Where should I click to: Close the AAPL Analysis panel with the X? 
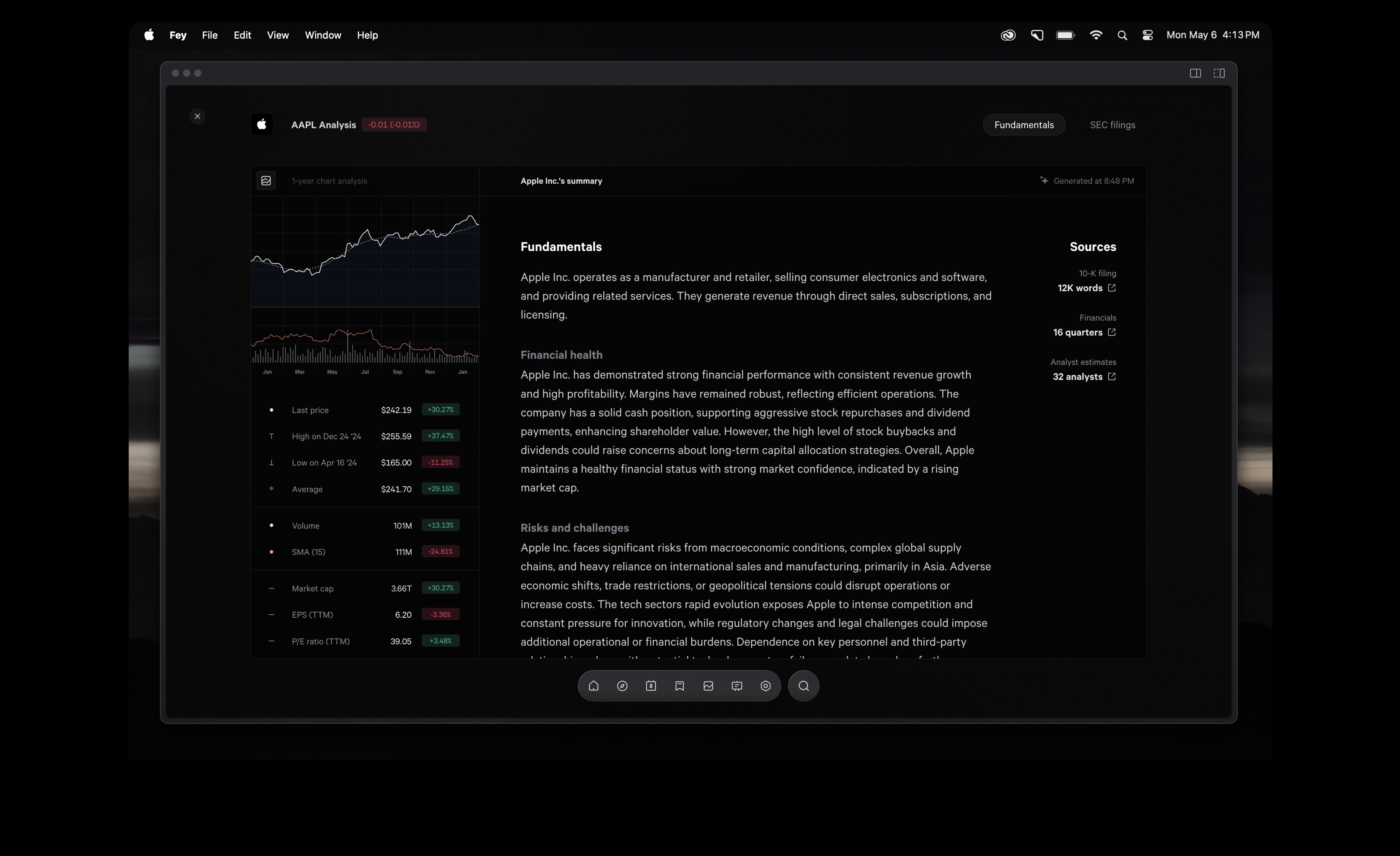coord(197,116)
